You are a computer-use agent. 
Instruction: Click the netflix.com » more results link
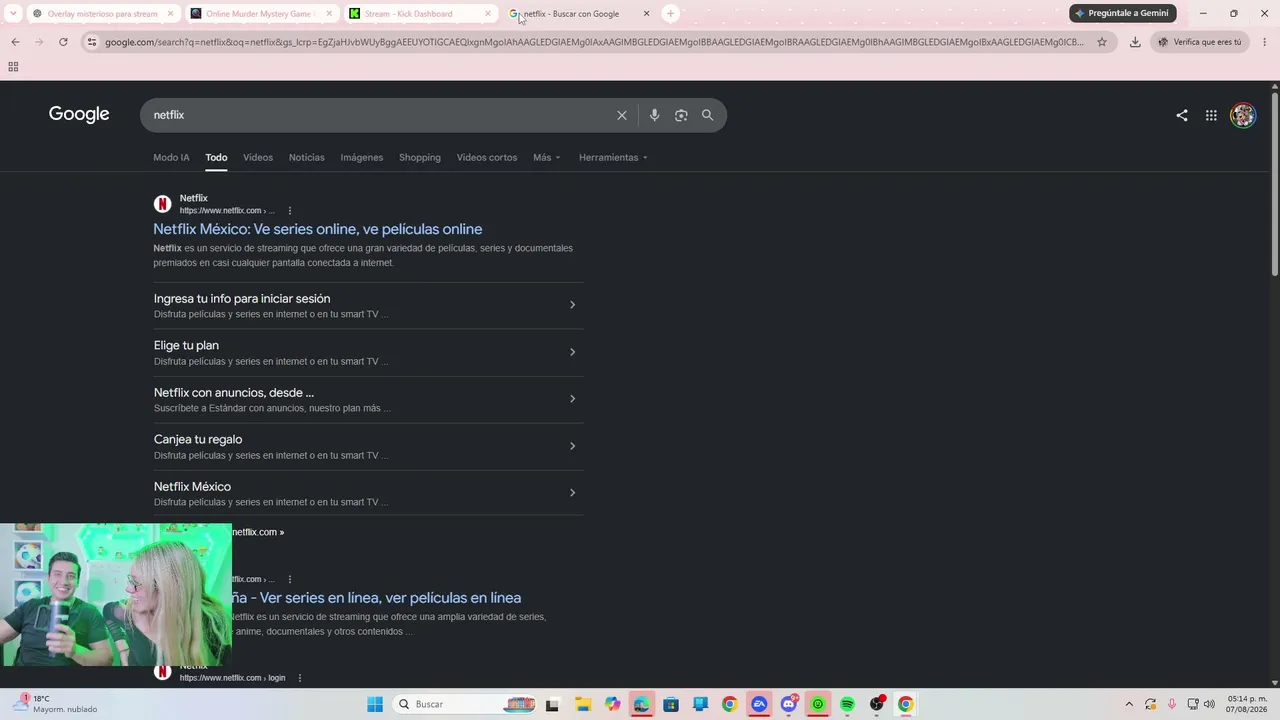tap(258, 532)
